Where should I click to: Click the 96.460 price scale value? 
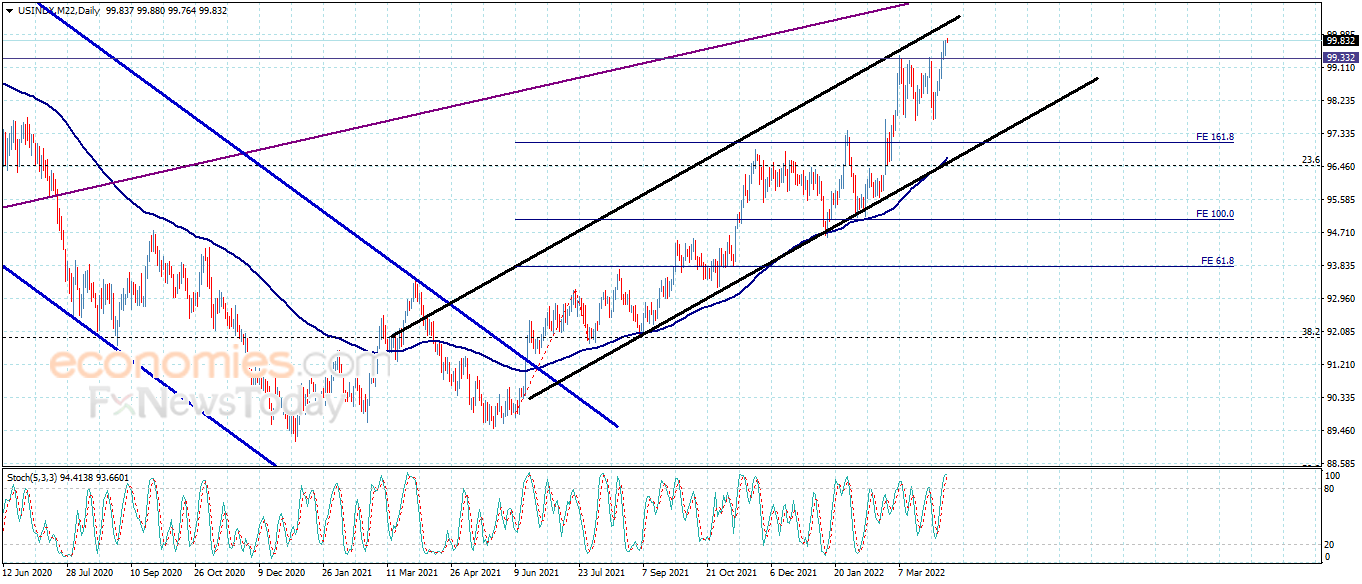(x=1341, y=167)
